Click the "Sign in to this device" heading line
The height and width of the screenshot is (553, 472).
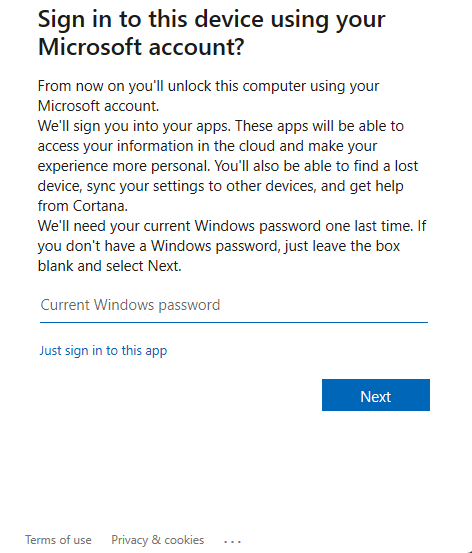click(212, 19)
